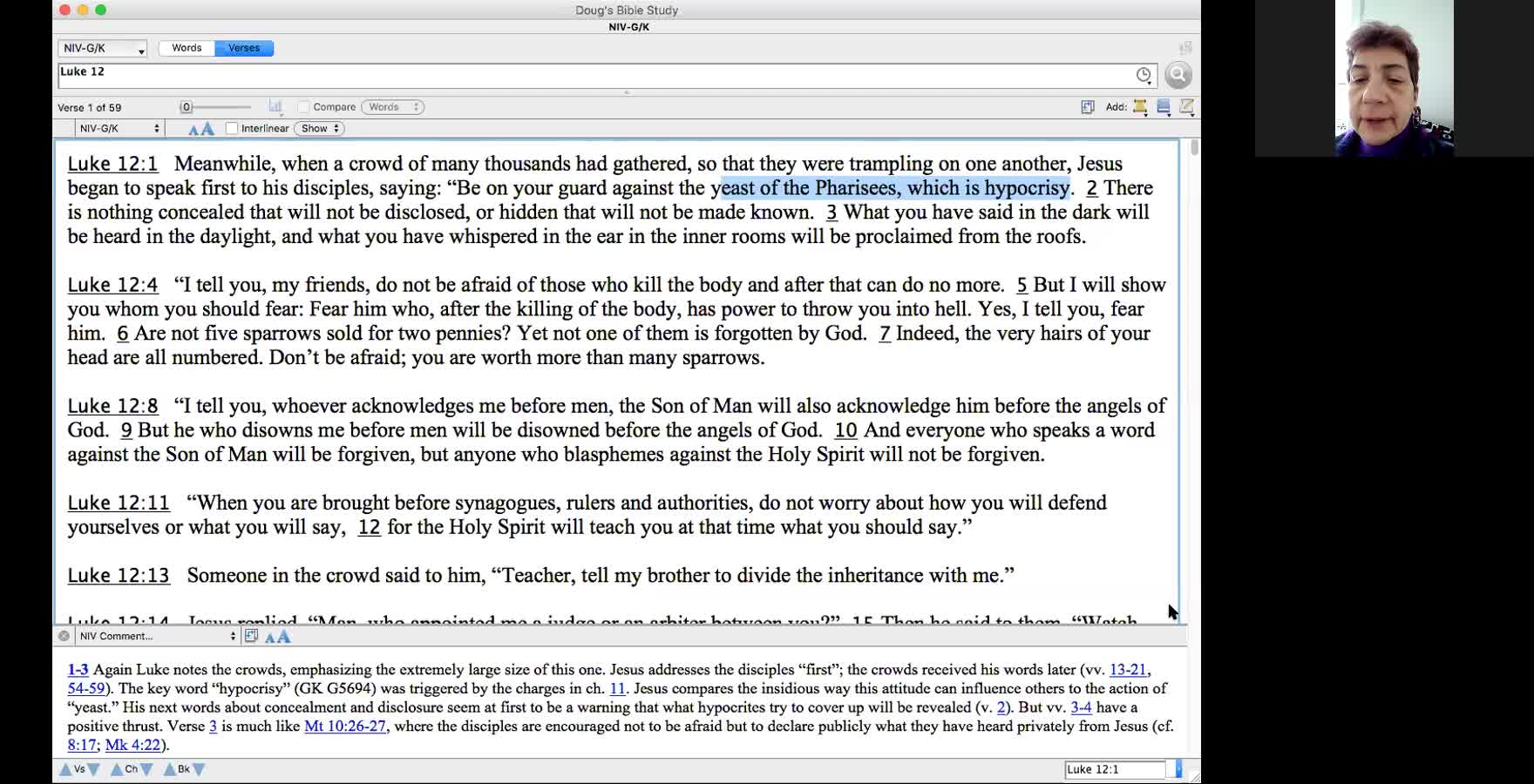Click the highlighted phrase 'yeast of the Pharisees'
Screen dimensions: 1534x784
pos(804,188)
